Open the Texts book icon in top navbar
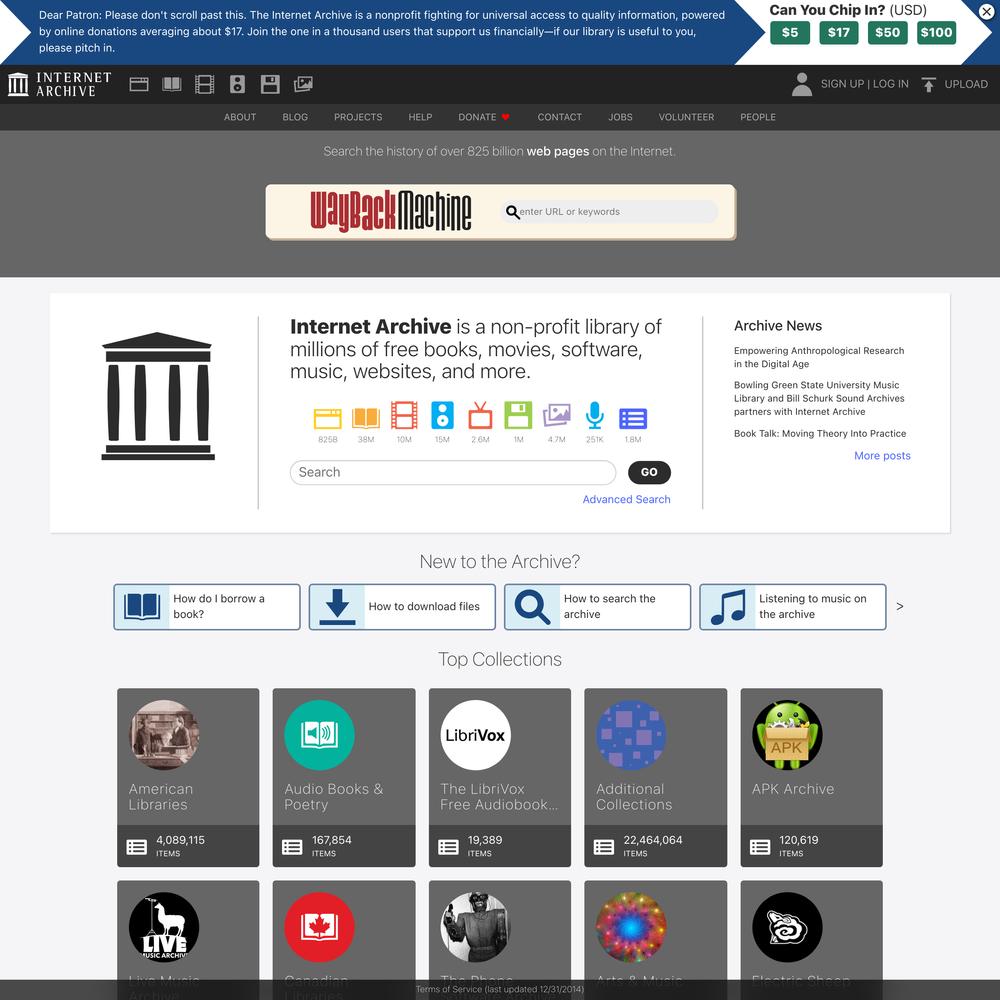This screenshot has height=1000, width=1000. click(172, 84)
